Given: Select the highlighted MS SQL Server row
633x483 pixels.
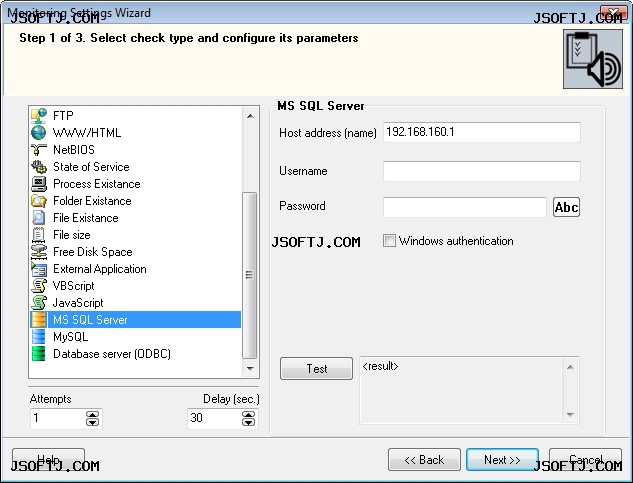Looking at the screenshot, I should click(136, 319).
